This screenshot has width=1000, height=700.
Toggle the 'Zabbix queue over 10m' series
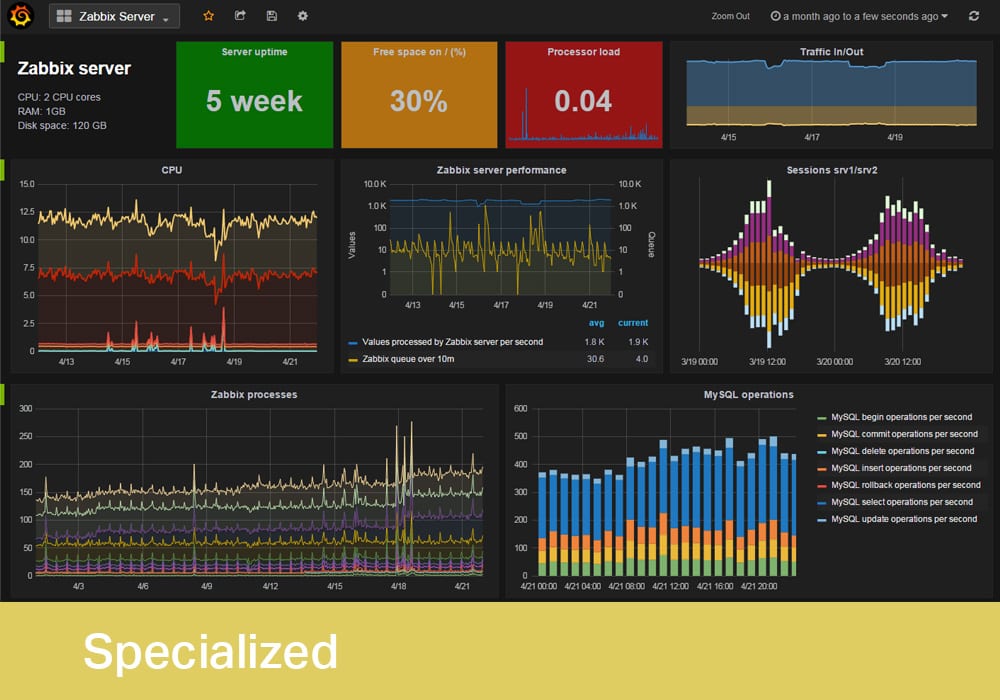pos(408,359)
